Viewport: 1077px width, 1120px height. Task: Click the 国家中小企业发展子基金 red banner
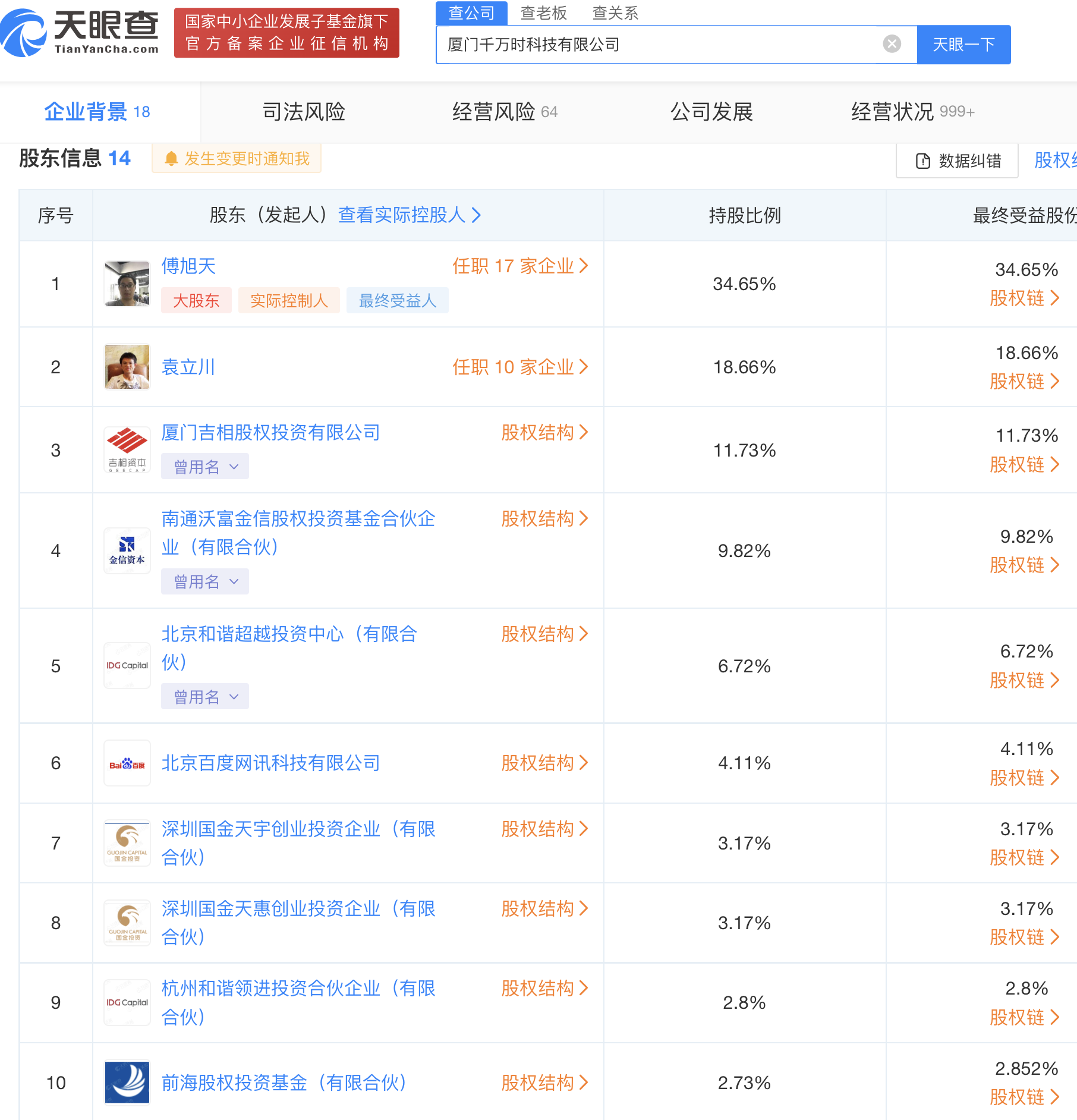point(286,33)
